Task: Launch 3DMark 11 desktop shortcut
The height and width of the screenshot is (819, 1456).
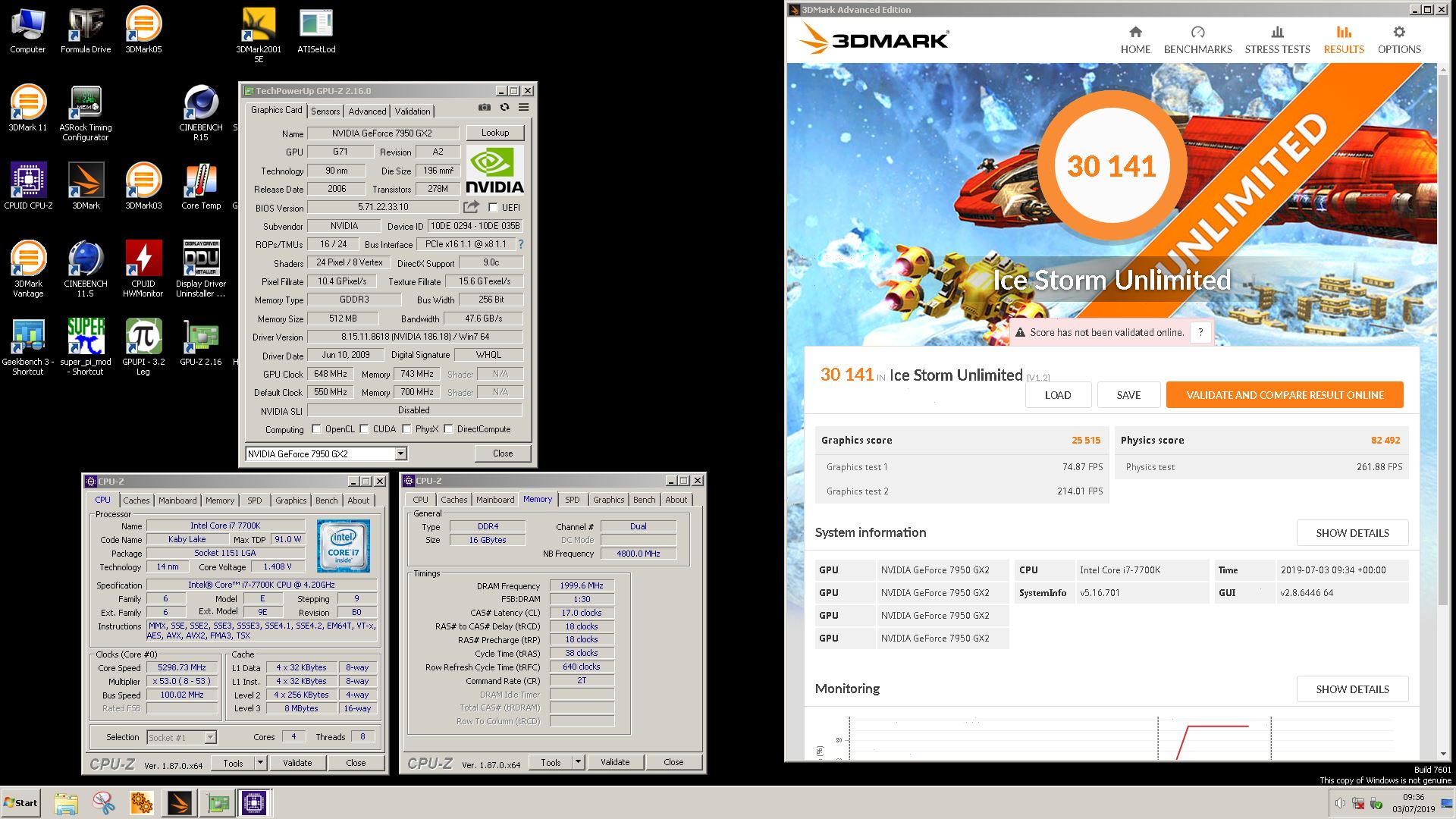Action: tap(27, 108)
